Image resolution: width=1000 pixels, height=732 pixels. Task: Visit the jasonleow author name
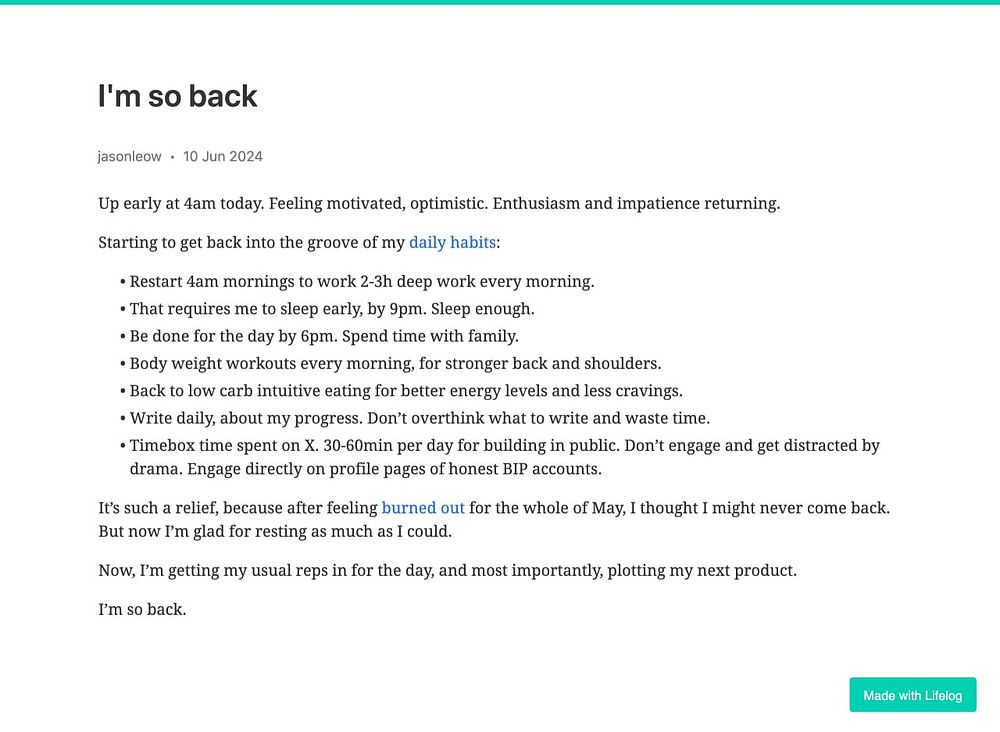tap(129, 156)
